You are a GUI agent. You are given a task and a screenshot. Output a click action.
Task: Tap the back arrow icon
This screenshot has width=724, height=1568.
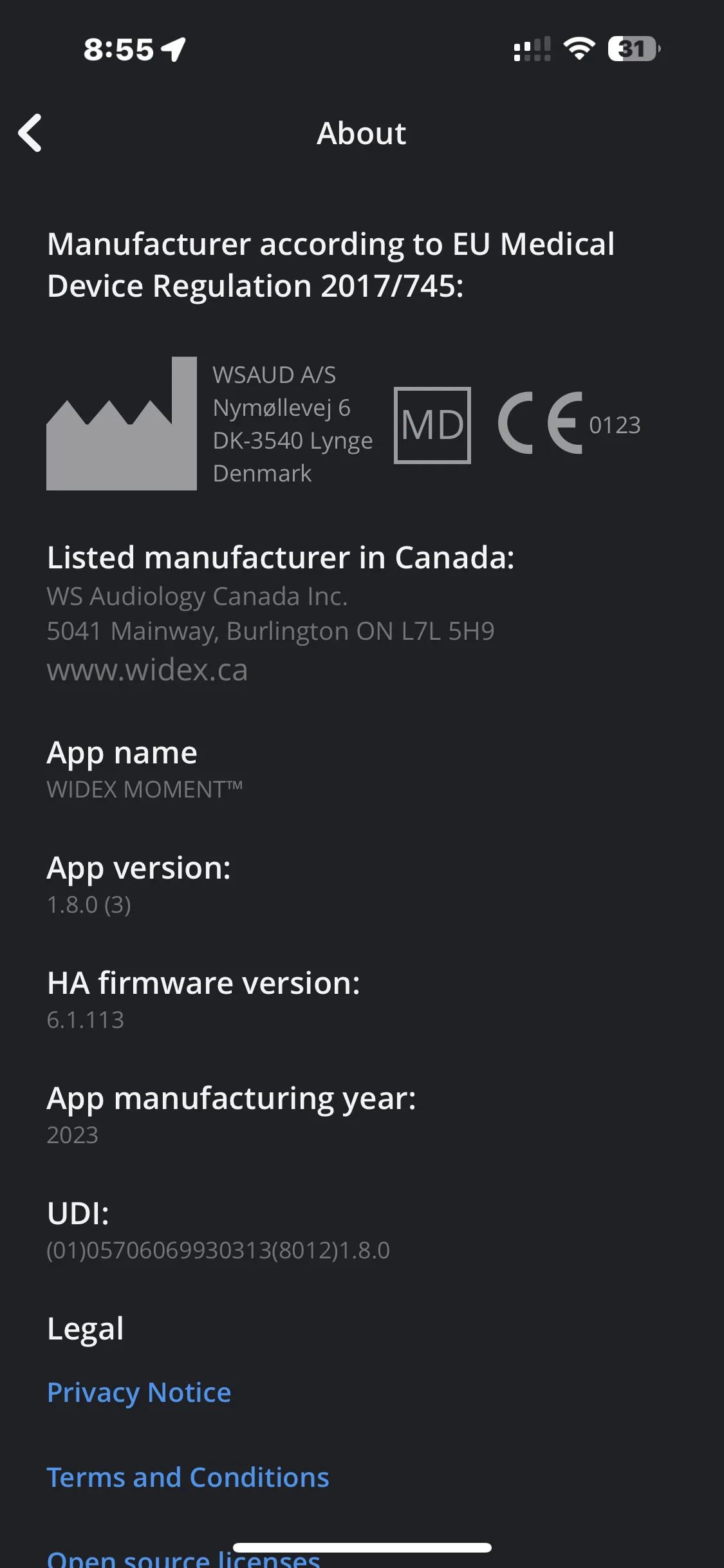click(x=30, y=133)
